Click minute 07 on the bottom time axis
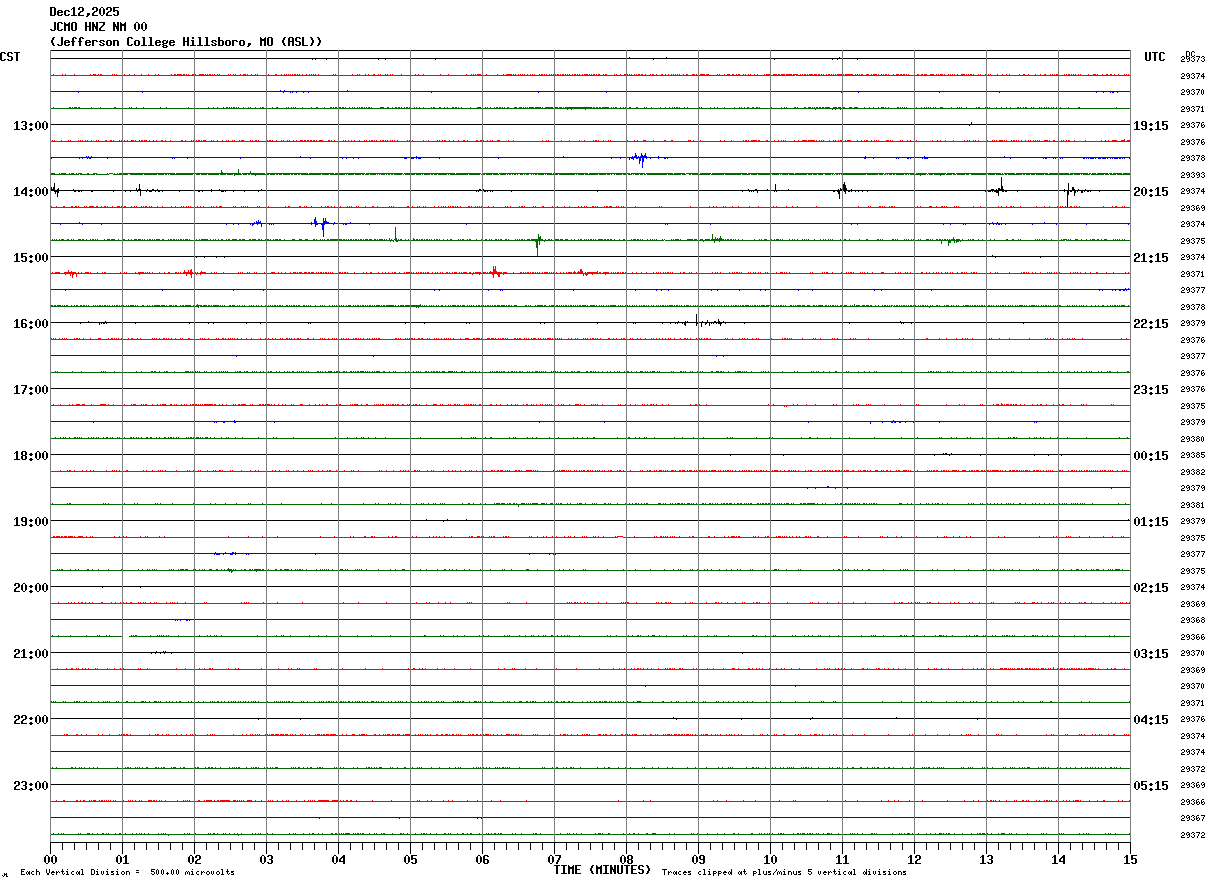Image resolution: width=1210 pixels, height=886 pixels. click(x=554, y=860)
